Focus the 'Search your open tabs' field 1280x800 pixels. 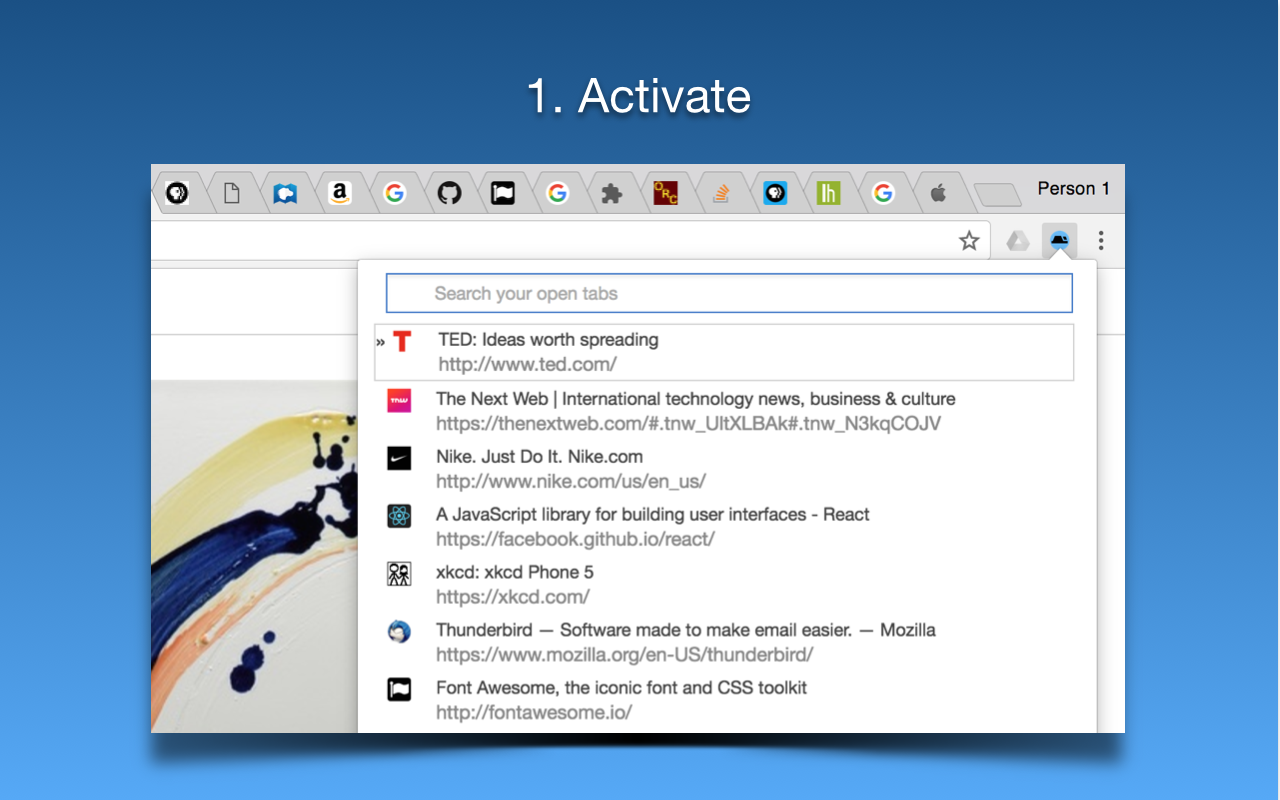point(729,293)
